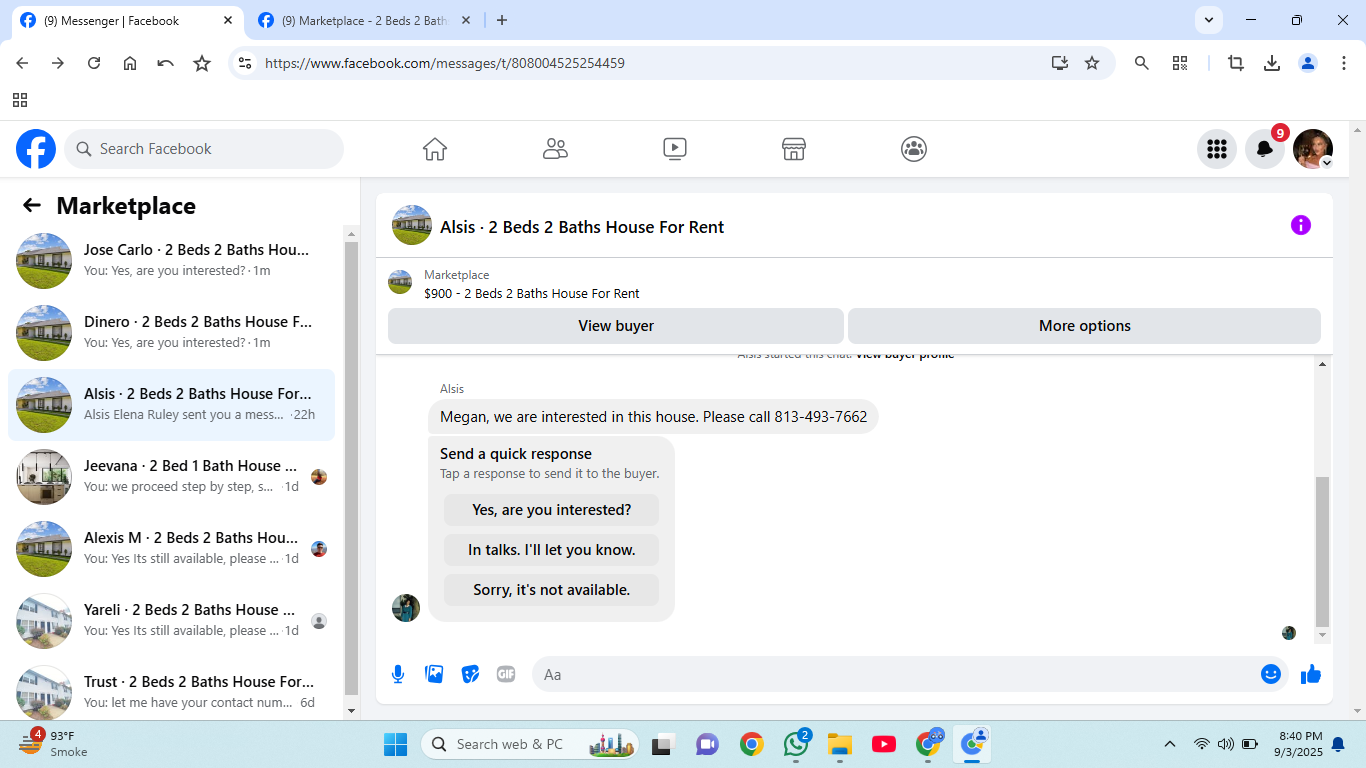The height and width of the screenshot is (768, 1366).
Task: Open the Jose Carlo conversation
Action: point(172,261)
